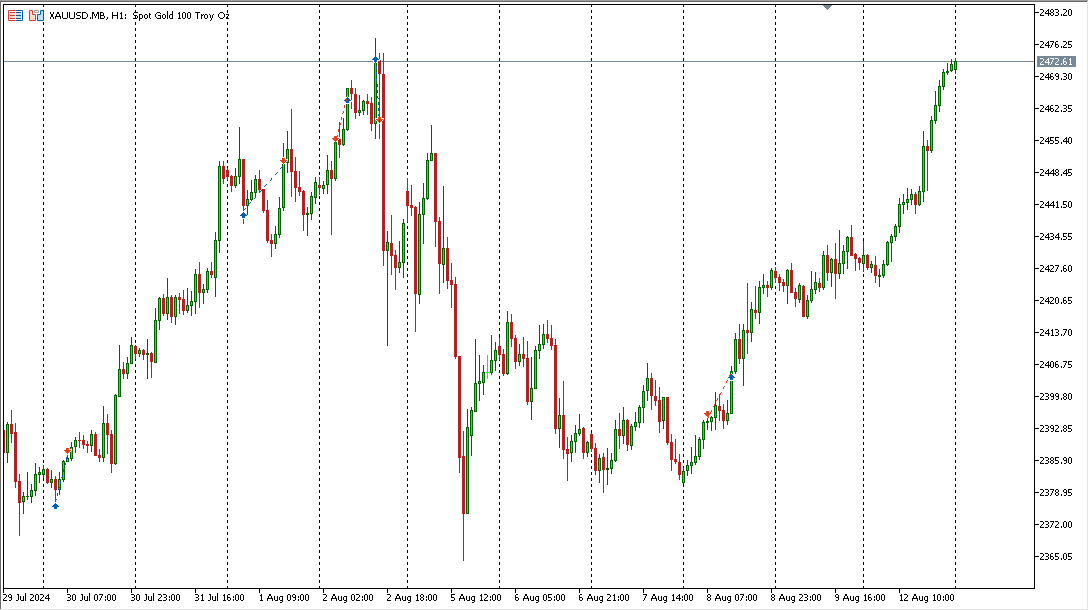Click the 2476.25 price scale label
Viewport: 1088px width, 610px height.
pos(1055,44)
